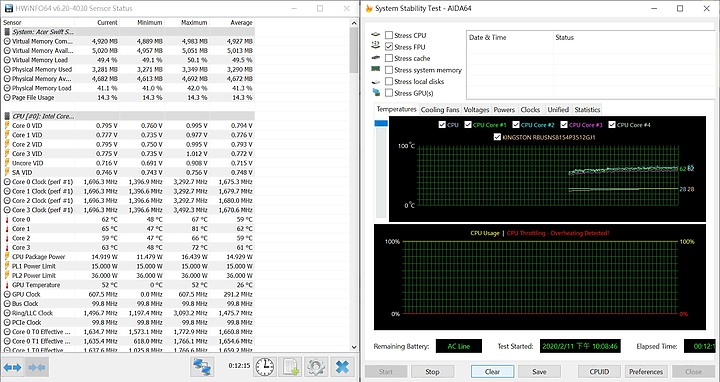Click HWiNFO expand columns double-arrow icon

click(x=12, y=367)
